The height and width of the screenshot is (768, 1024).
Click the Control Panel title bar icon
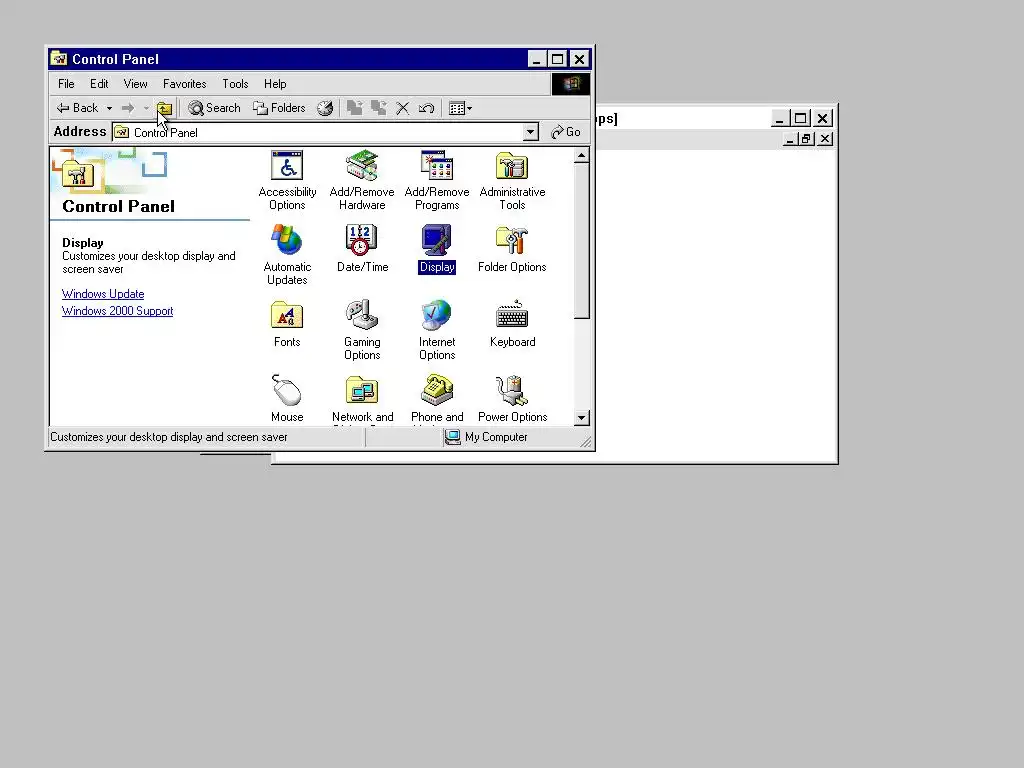coord(59,59)
